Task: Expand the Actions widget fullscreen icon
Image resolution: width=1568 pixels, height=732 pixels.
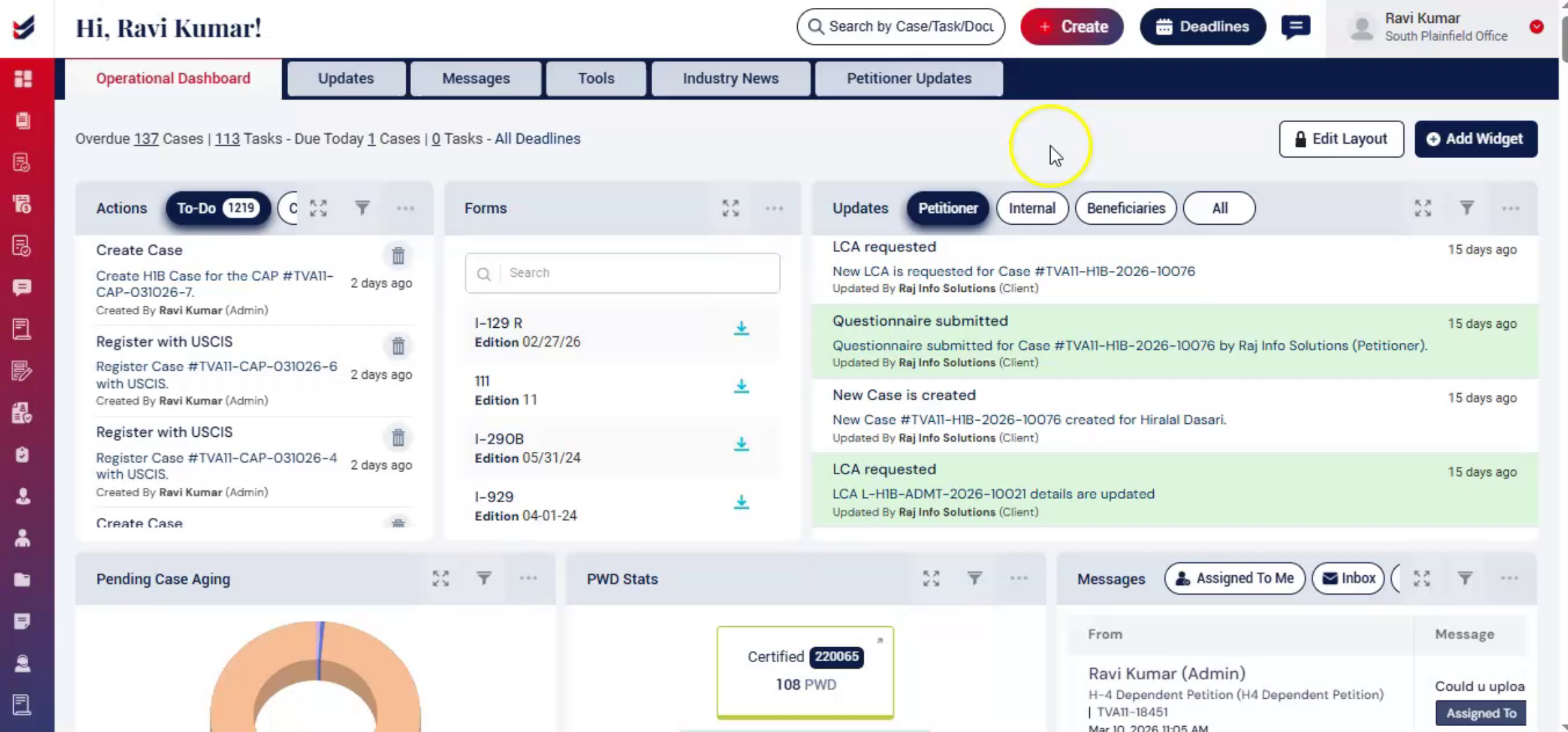Action: pos(318,208)
